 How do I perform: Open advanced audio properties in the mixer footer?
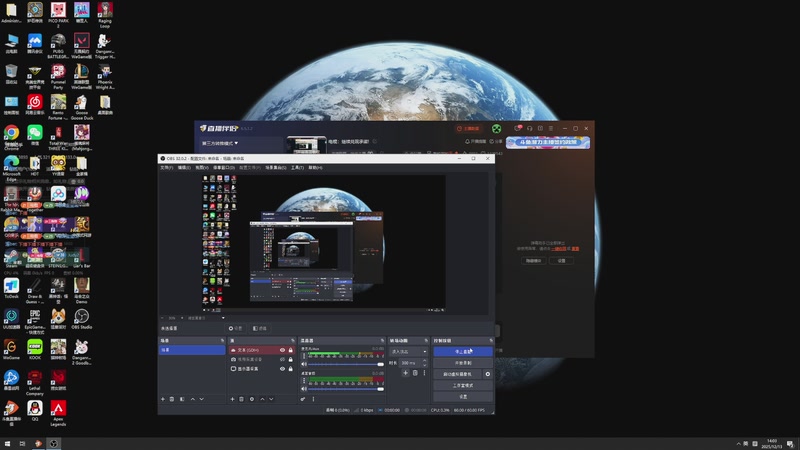pyautogui.click(x=303, y=399)
